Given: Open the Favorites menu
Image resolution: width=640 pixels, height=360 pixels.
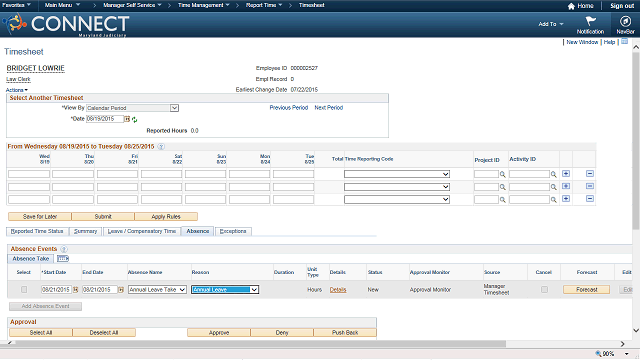Looking at the screenshot, I should 16,5.
